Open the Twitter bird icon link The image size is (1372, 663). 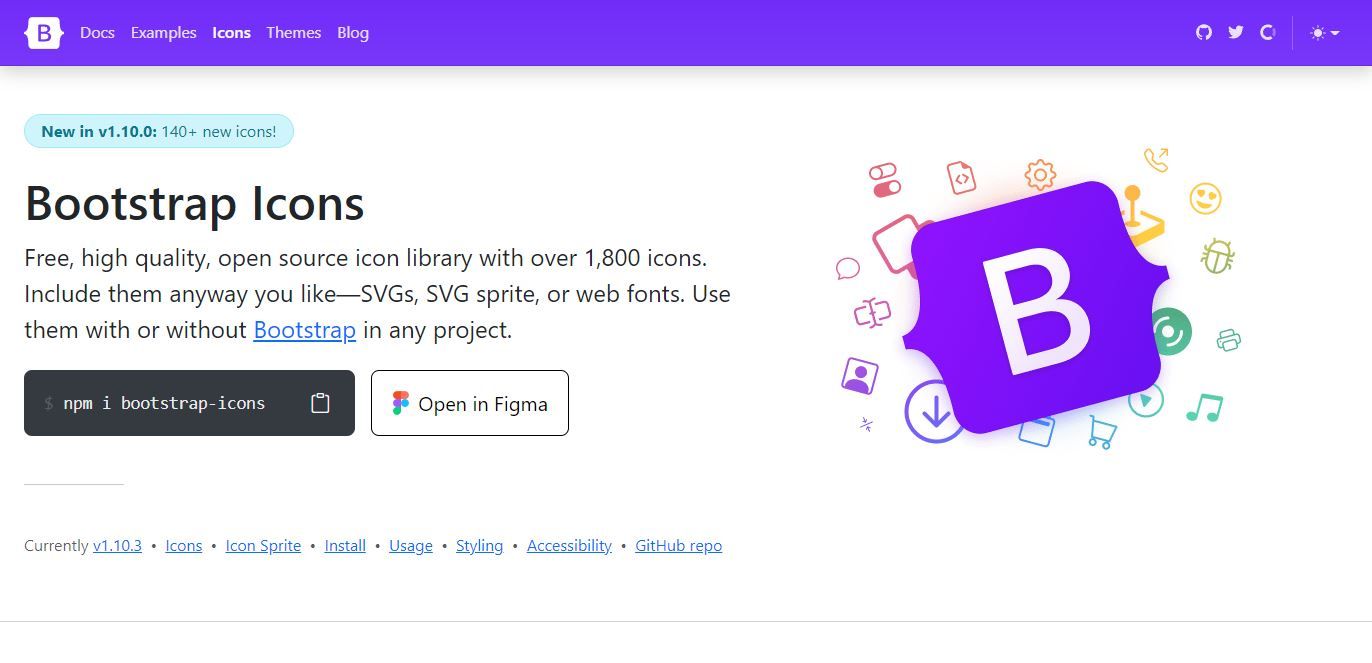click(1236, 33)
